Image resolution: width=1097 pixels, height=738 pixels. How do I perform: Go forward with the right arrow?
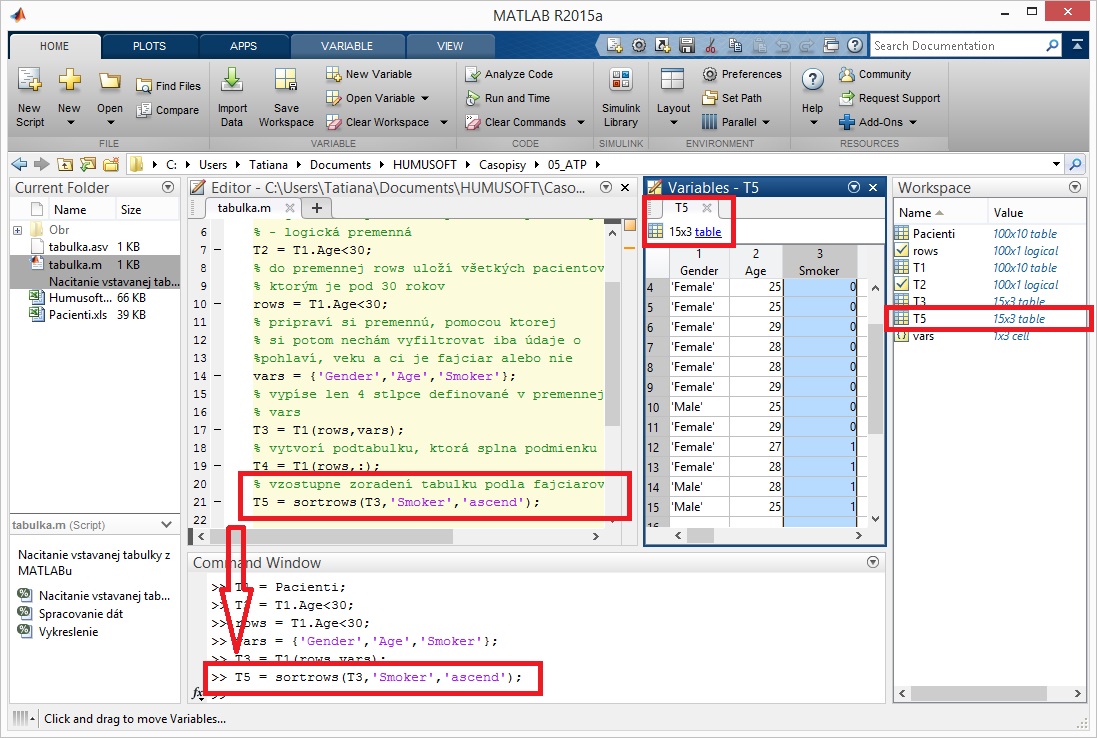(x=42, y=164)
